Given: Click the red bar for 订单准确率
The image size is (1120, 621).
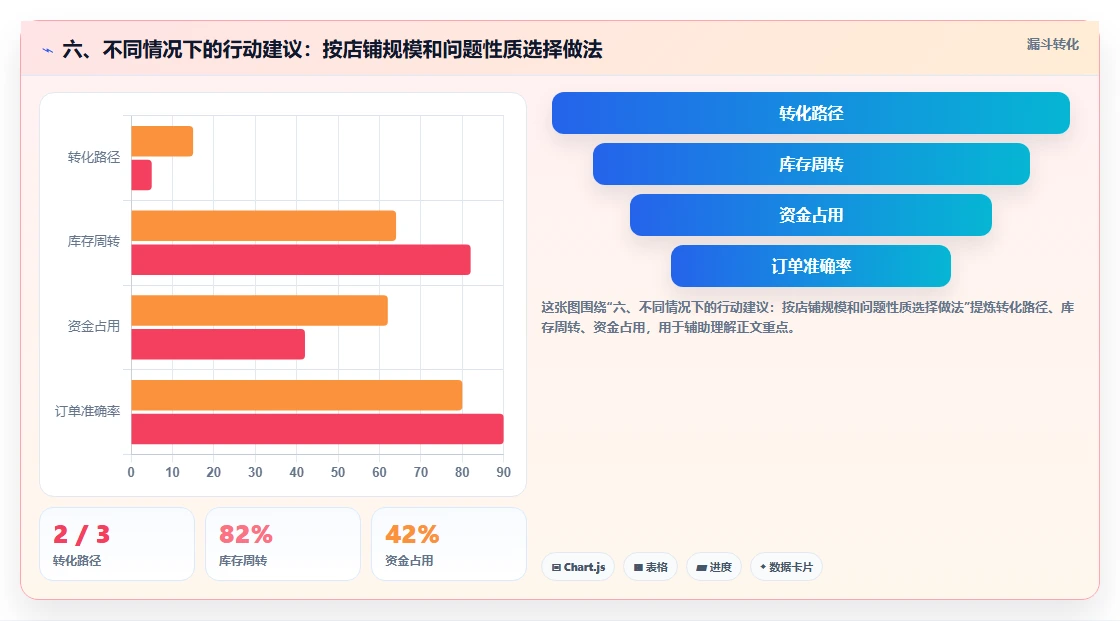Looking at the screenshot, I should coord(317,429).
